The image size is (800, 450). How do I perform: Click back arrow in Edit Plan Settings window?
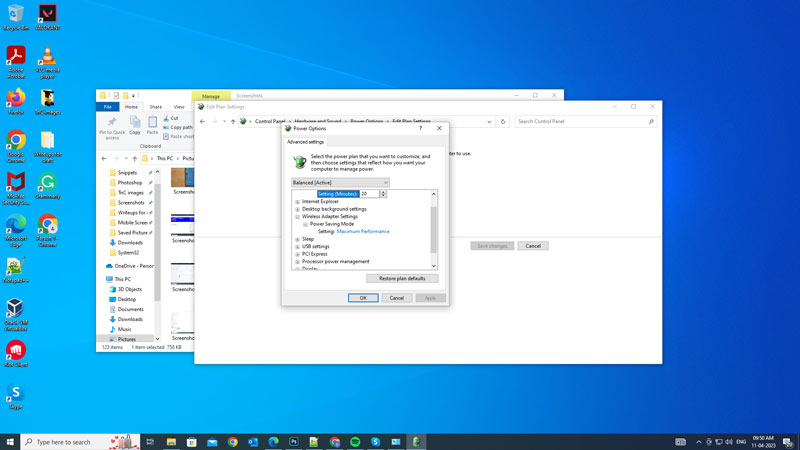tap(203, 121)
